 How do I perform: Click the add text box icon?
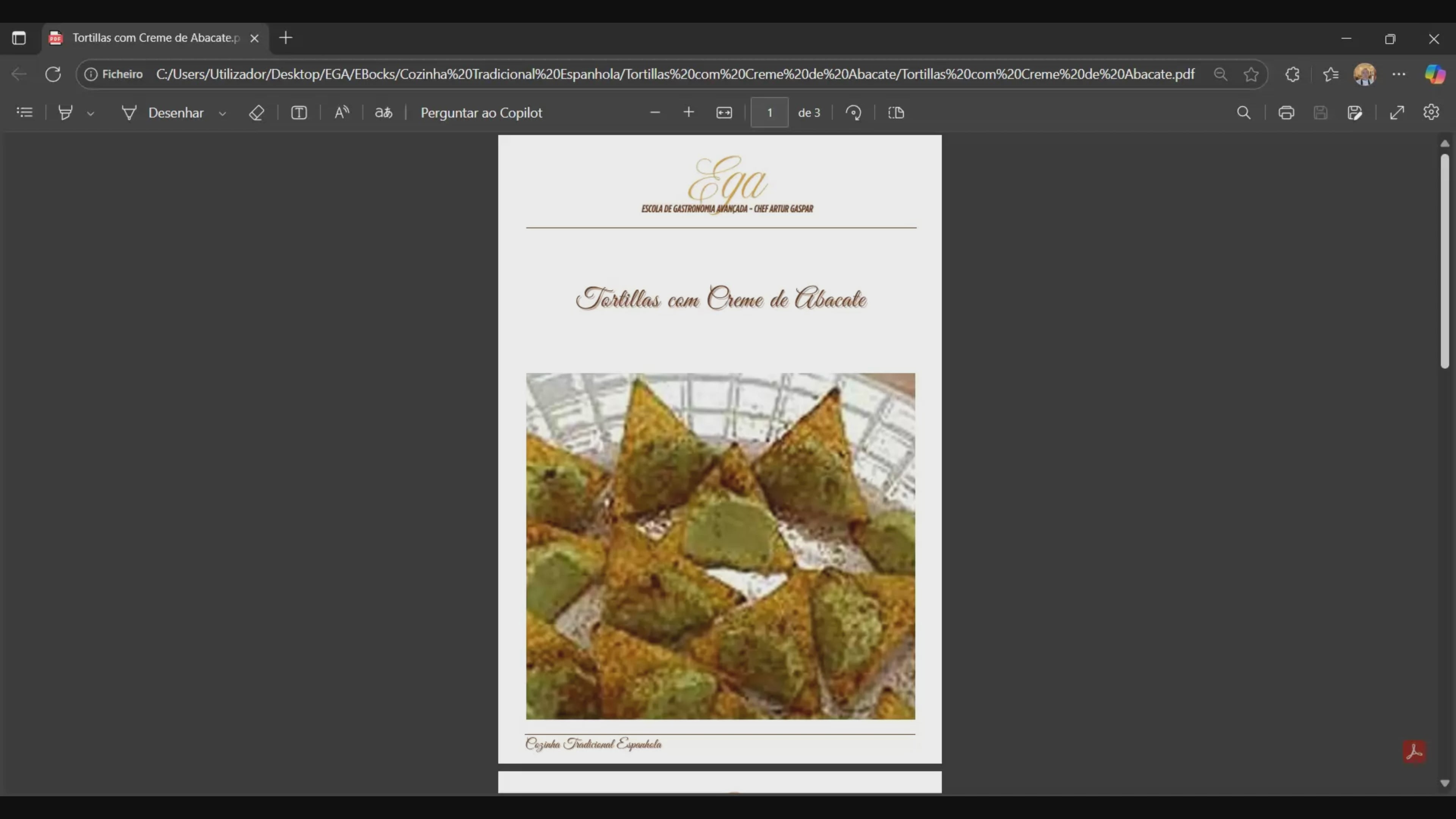point(299,113)
